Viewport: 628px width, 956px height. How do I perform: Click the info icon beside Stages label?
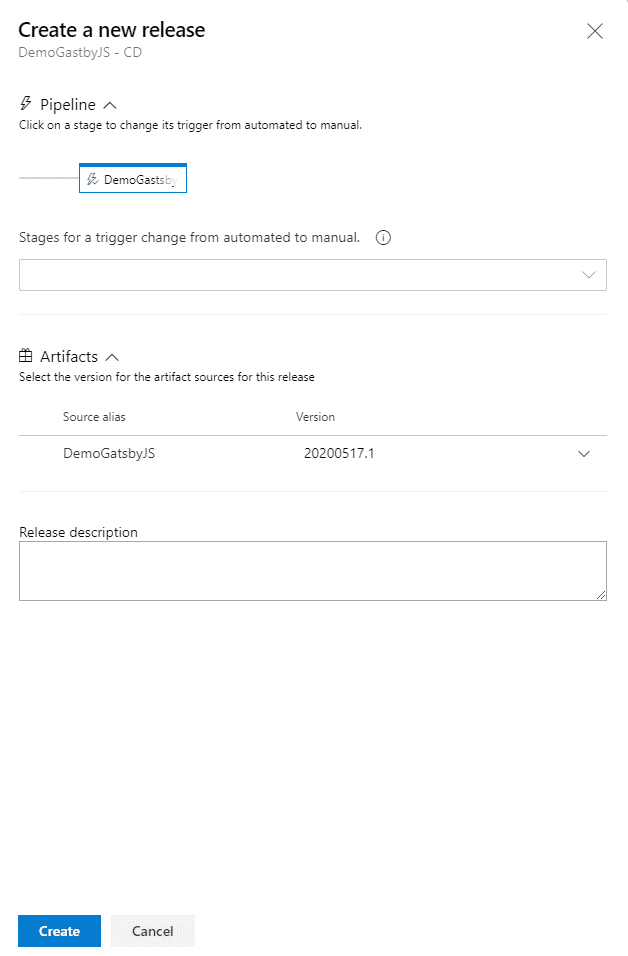tap(383, 238)
